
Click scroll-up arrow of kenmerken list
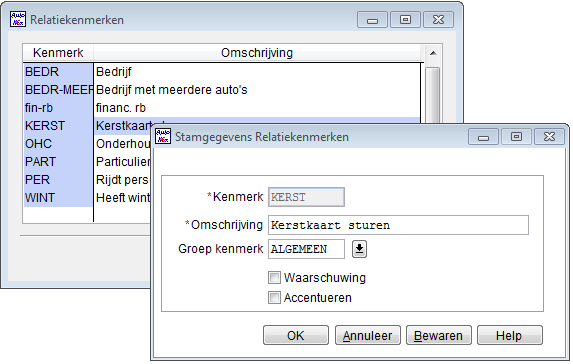(x=433, y=53)
